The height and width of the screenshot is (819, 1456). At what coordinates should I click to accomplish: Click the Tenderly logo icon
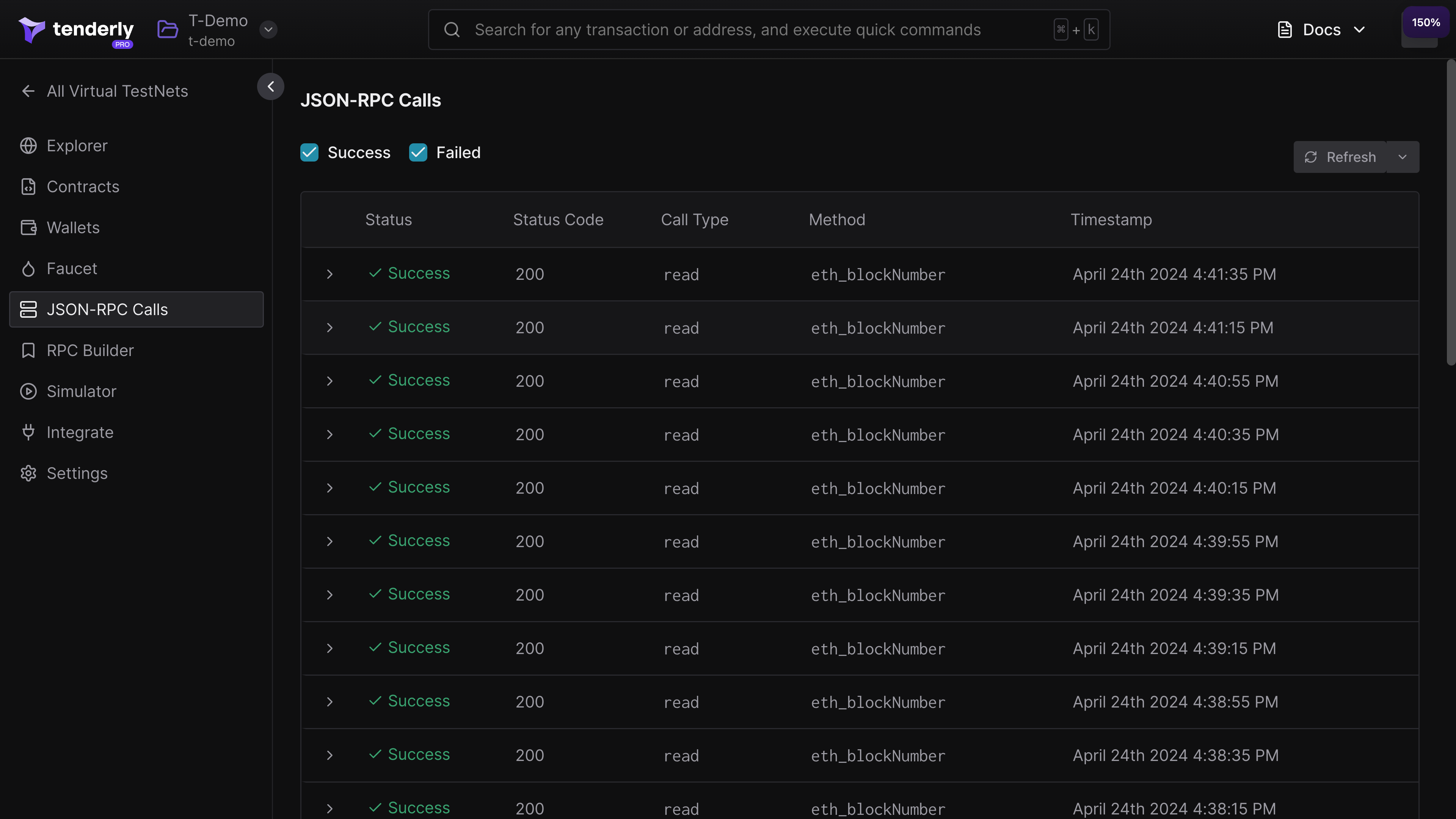coord(31,30)
